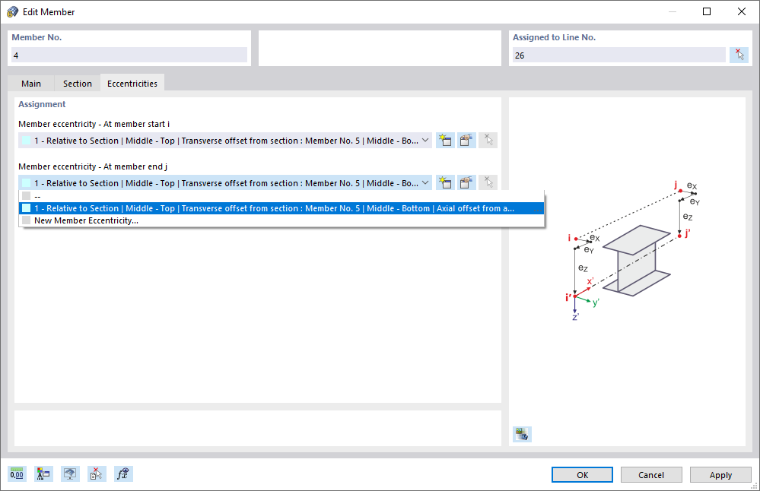The width and height of the screenshot is (760, 491).
Task: Click the Apply button
Action: pyautogui.click(x=720, y=475)
